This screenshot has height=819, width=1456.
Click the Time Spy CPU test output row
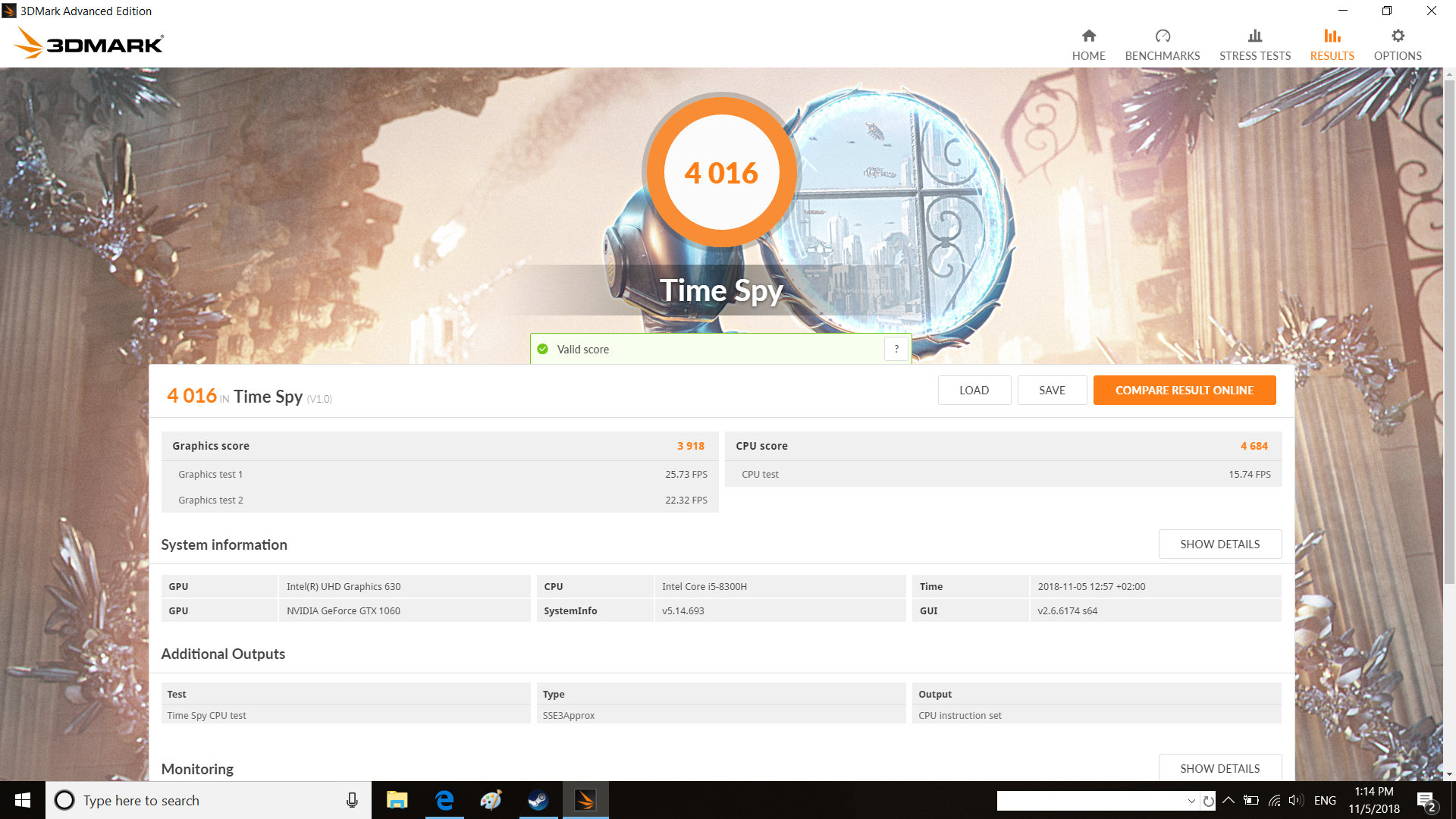(x=346, y=715)
